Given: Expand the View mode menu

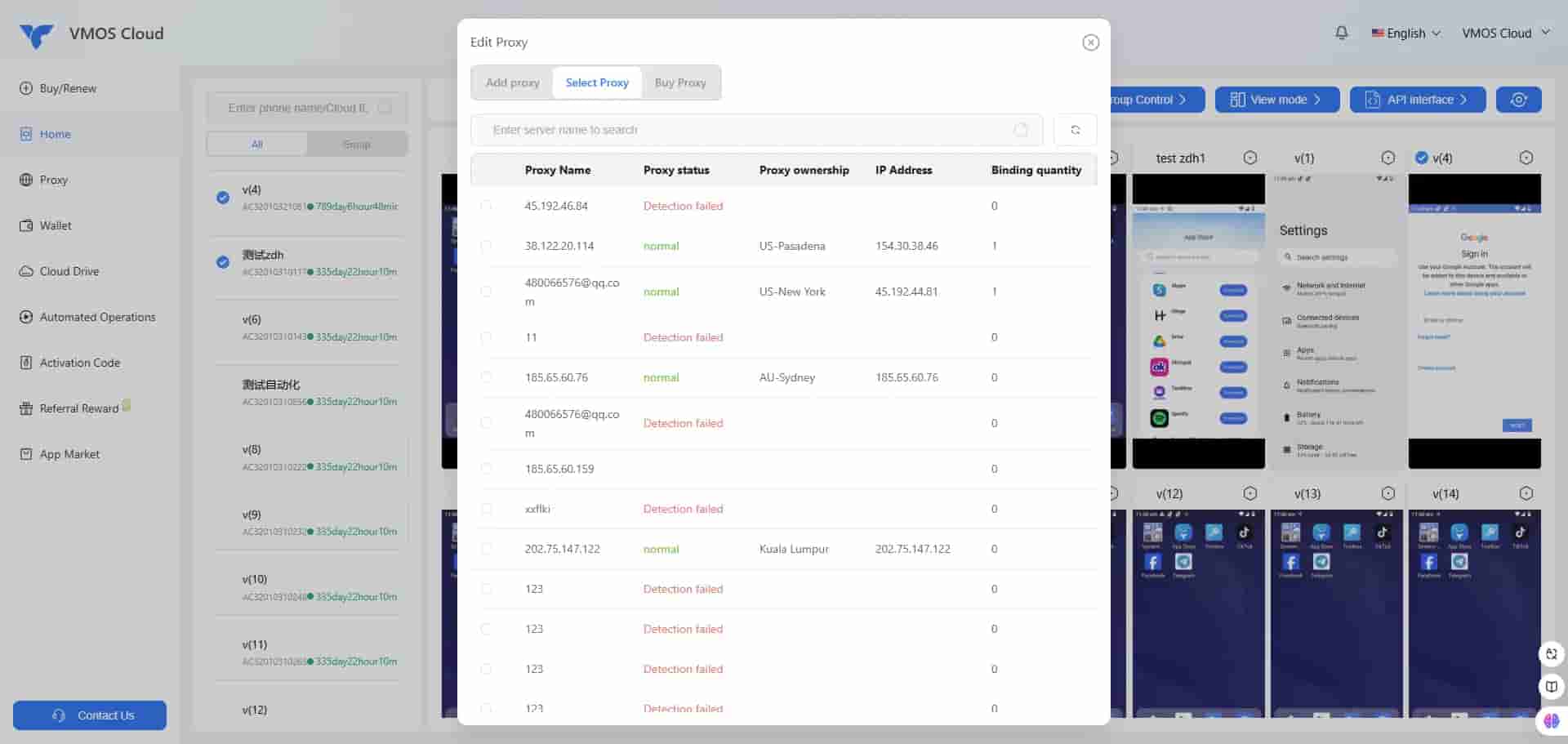Looking at the screenshot, I should tap(1276, 100).
